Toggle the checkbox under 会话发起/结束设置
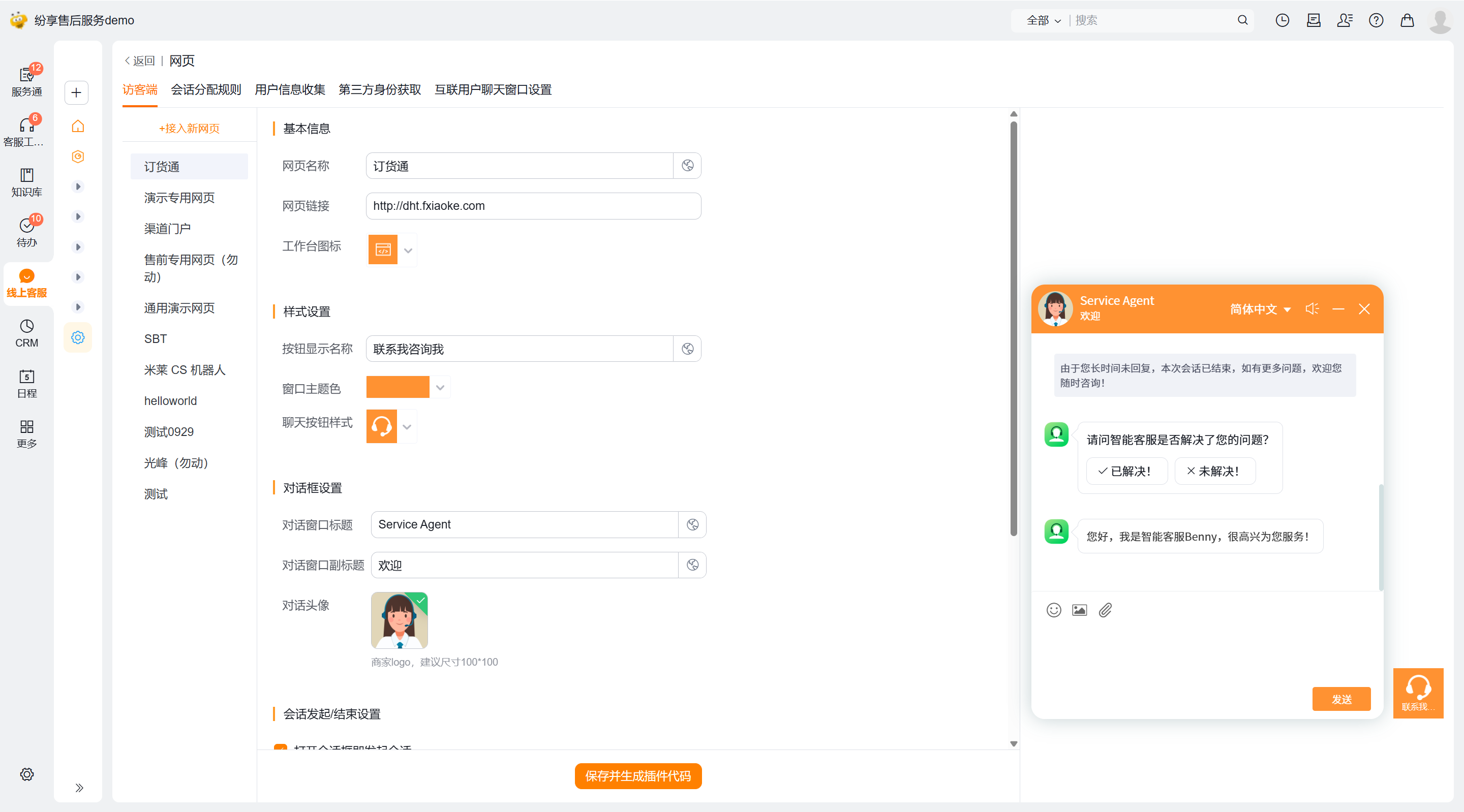 [x=280, y=748]
